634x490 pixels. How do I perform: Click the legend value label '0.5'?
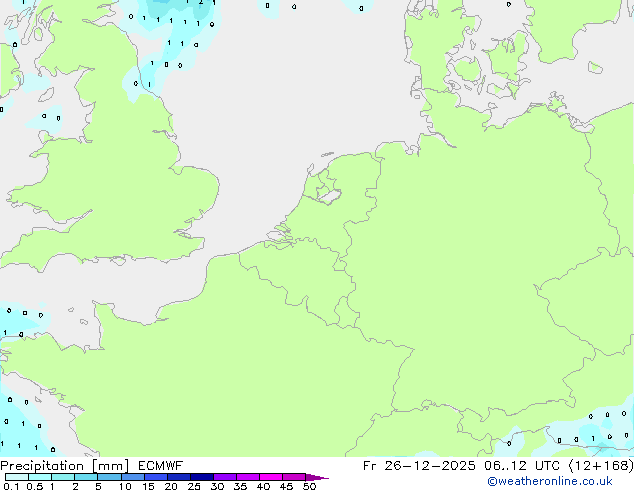point(34,486)
